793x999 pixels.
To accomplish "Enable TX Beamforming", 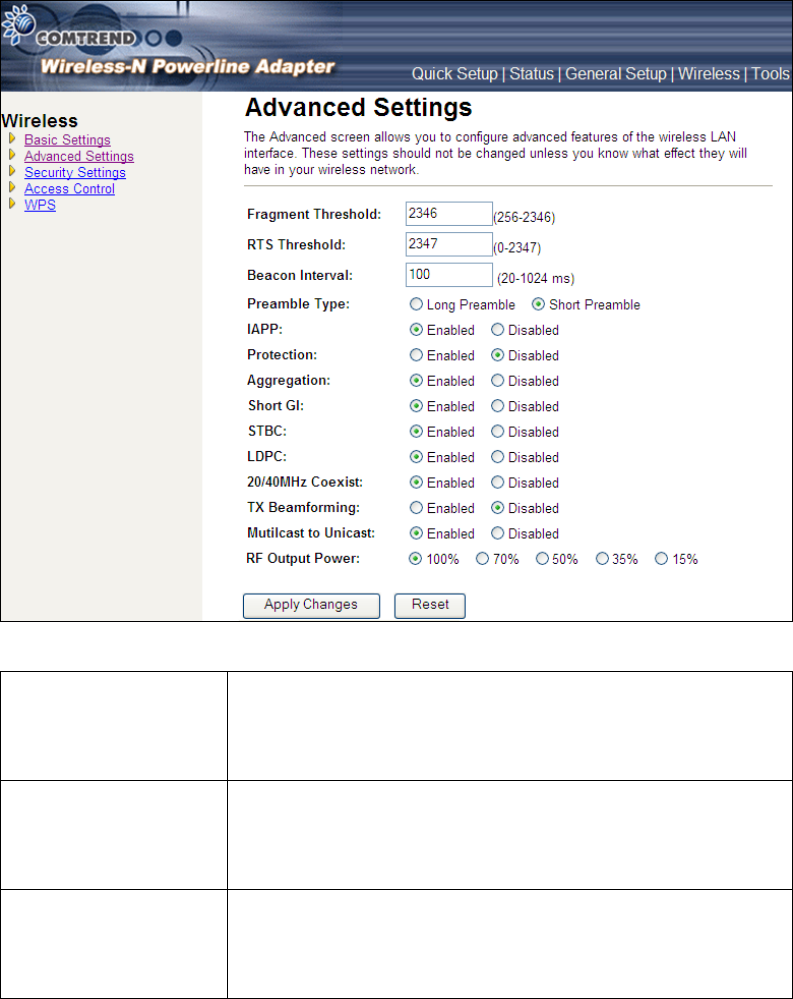I will coord(416,508).
